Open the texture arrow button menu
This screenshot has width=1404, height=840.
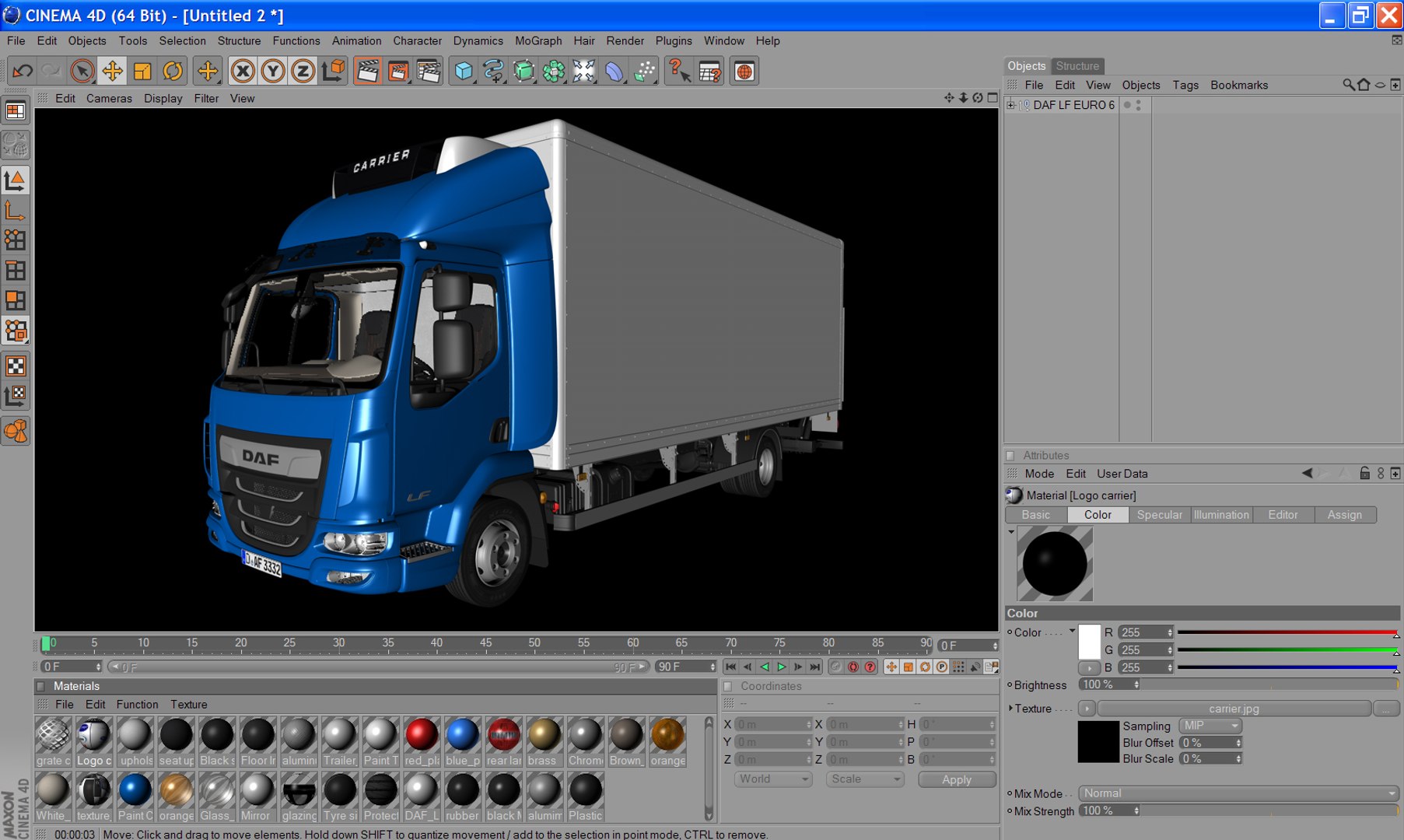pyautogui.click(x=1087, y=709)
